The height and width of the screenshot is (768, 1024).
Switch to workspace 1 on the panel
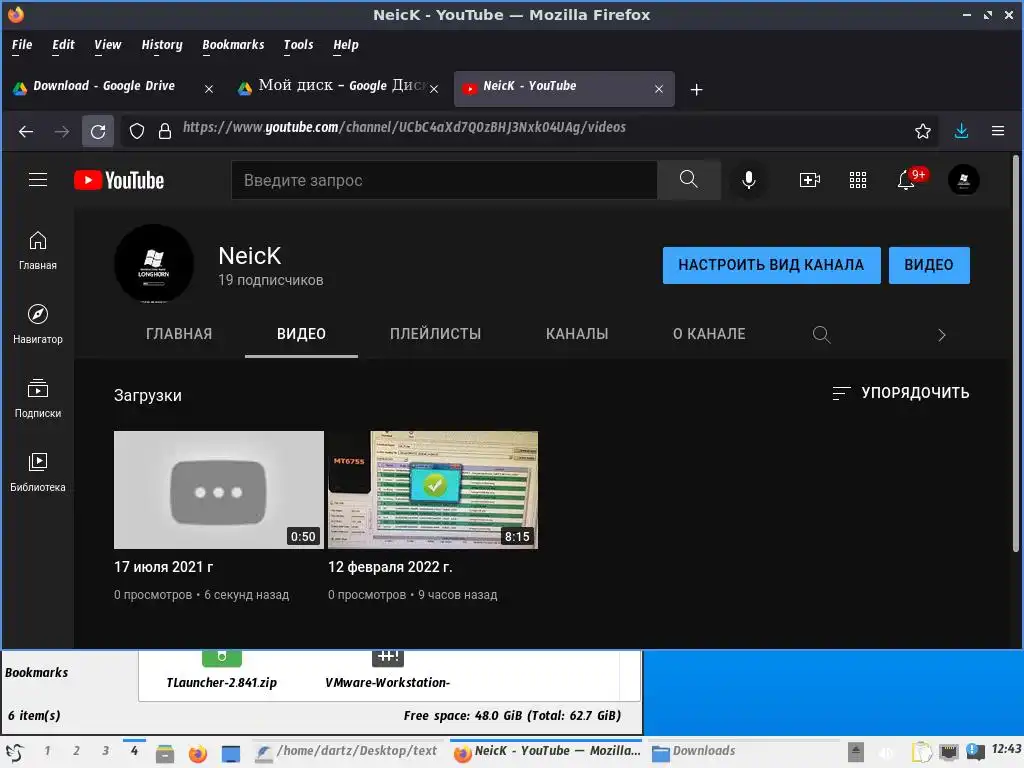47,751
